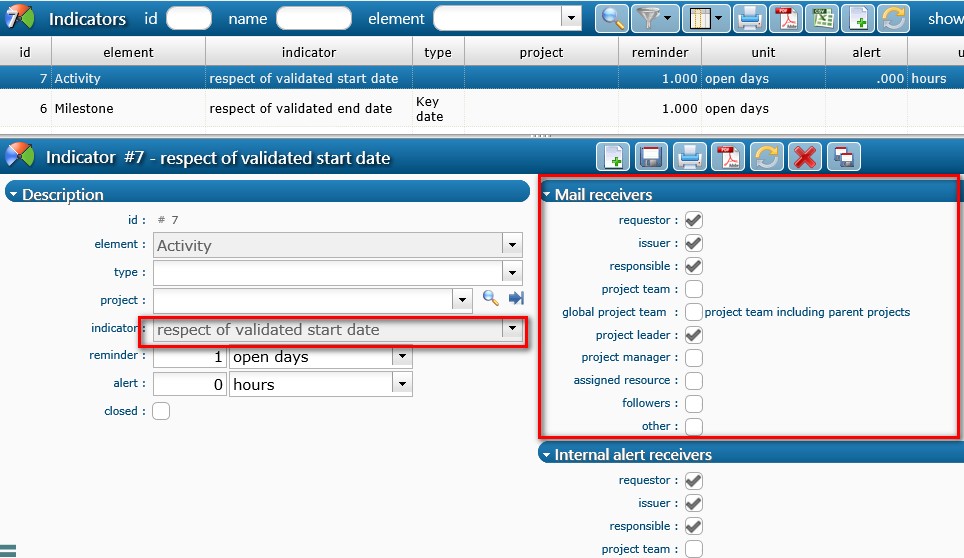Check the closed checkbox
Screen dimensions: 964x558
click(x=161, y=411)
